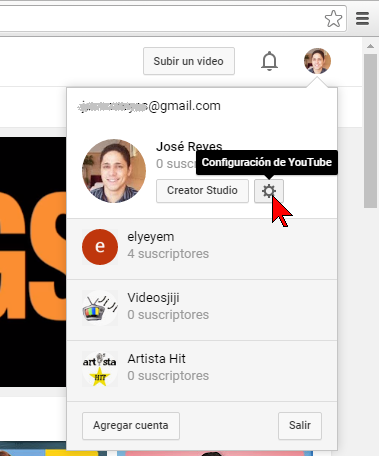Click the Salir button
Screen dimensions: 379x456
click(x=300, y=426)
